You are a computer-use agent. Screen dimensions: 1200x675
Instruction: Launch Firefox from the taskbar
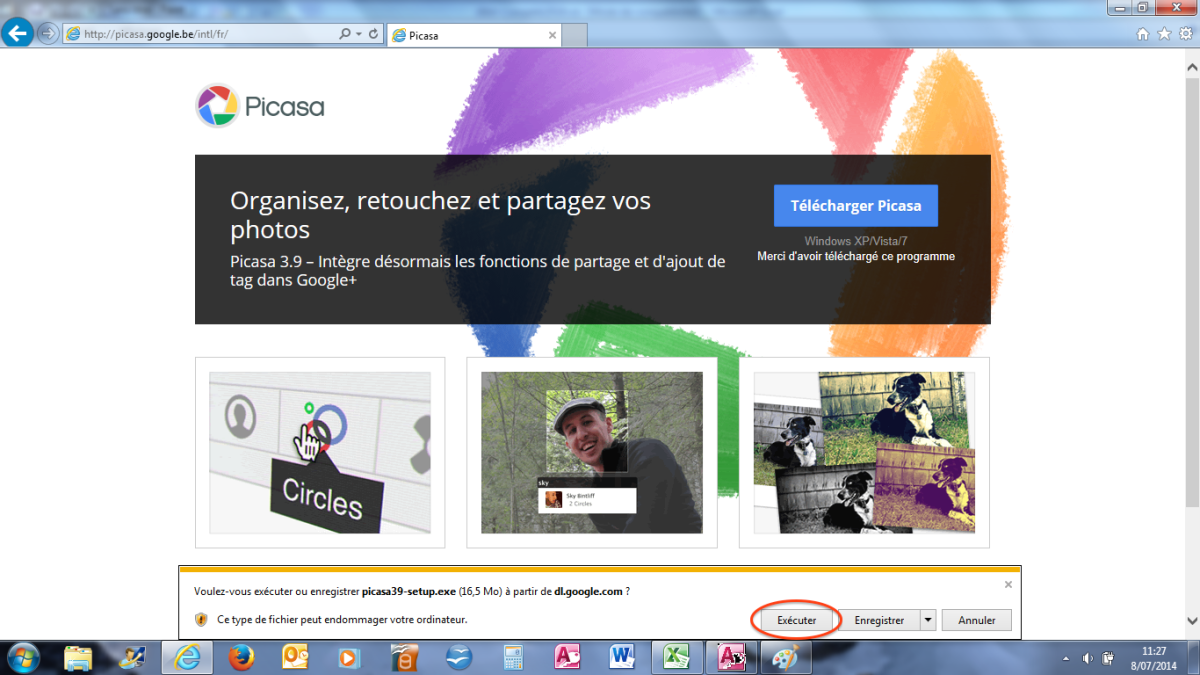[x=241, y=657]
